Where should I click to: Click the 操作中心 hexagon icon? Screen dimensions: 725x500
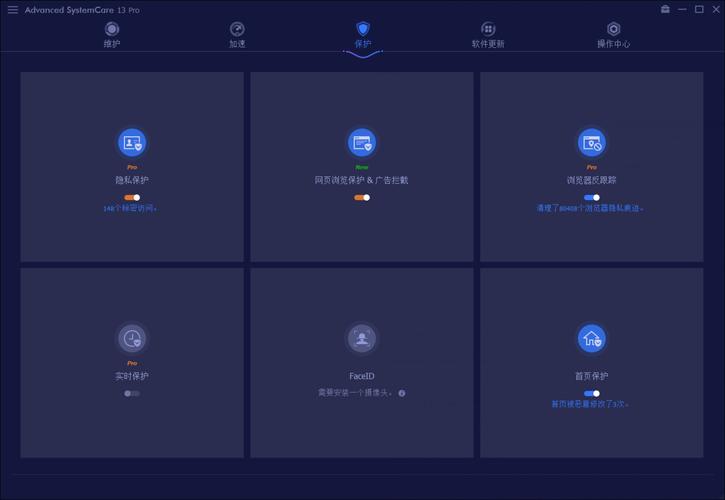(614, 29)
